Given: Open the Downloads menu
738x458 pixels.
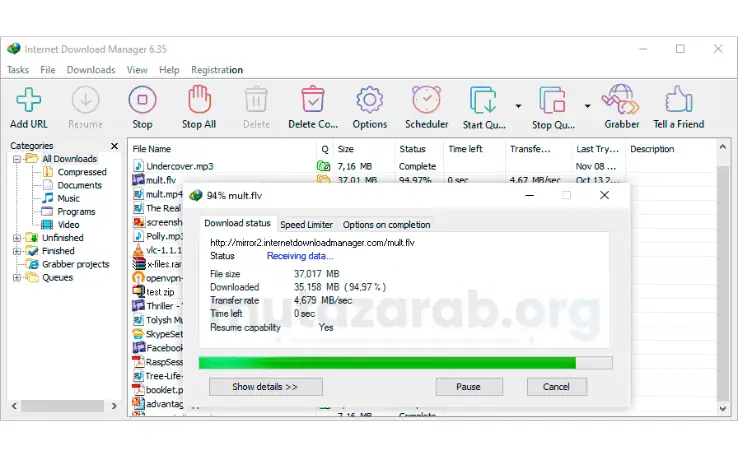Looking at the screenshot, I should [x=91, y=70].
